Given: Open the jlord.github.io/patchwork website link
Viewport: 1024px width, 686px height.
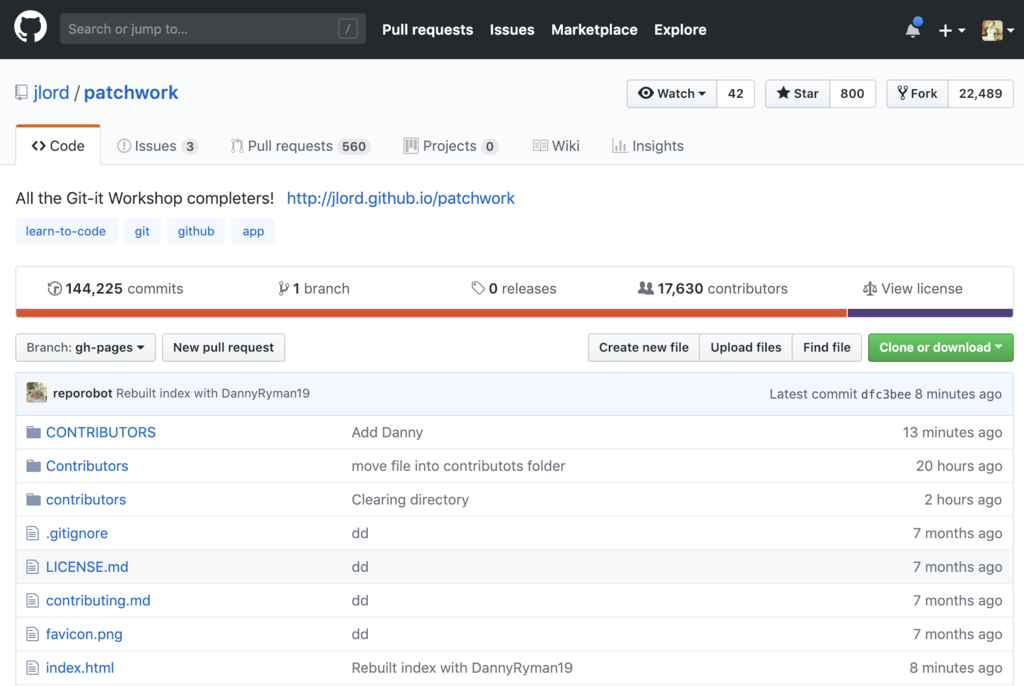Looking at the screenshot, I should [x=400, y=198].
